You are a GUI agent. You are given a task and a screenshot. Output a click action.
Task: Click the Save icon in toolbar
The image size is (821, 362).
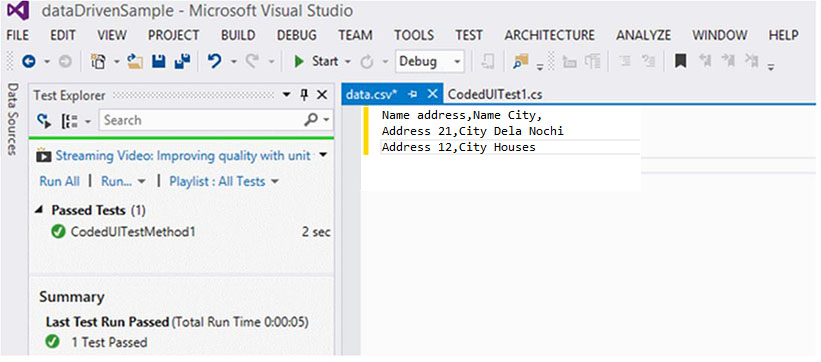159,61
